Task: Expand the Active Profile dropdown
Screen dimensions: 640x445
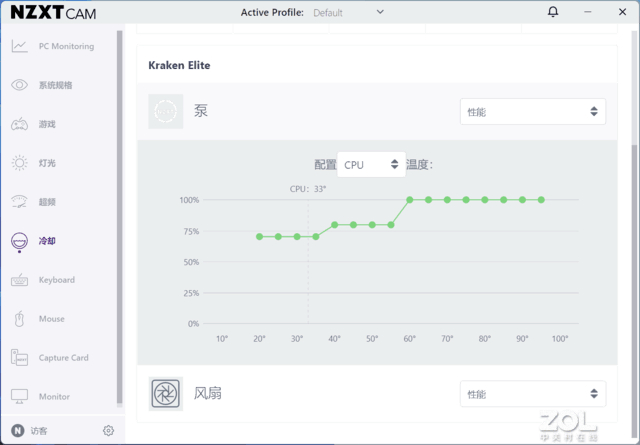Action: click(x=380, y=12)
